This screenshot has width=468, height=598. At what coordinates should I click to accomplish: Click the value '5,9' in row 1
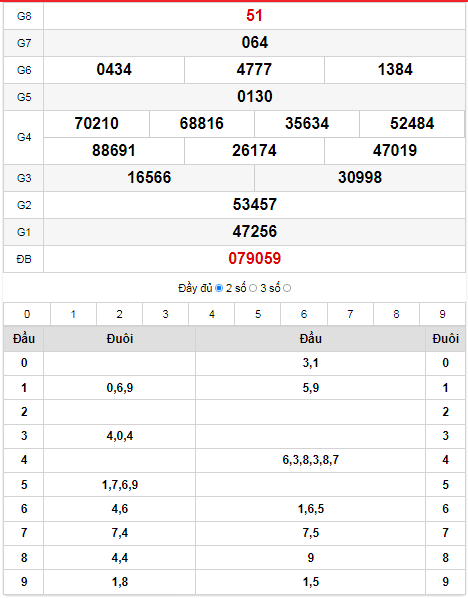[310, 388]
